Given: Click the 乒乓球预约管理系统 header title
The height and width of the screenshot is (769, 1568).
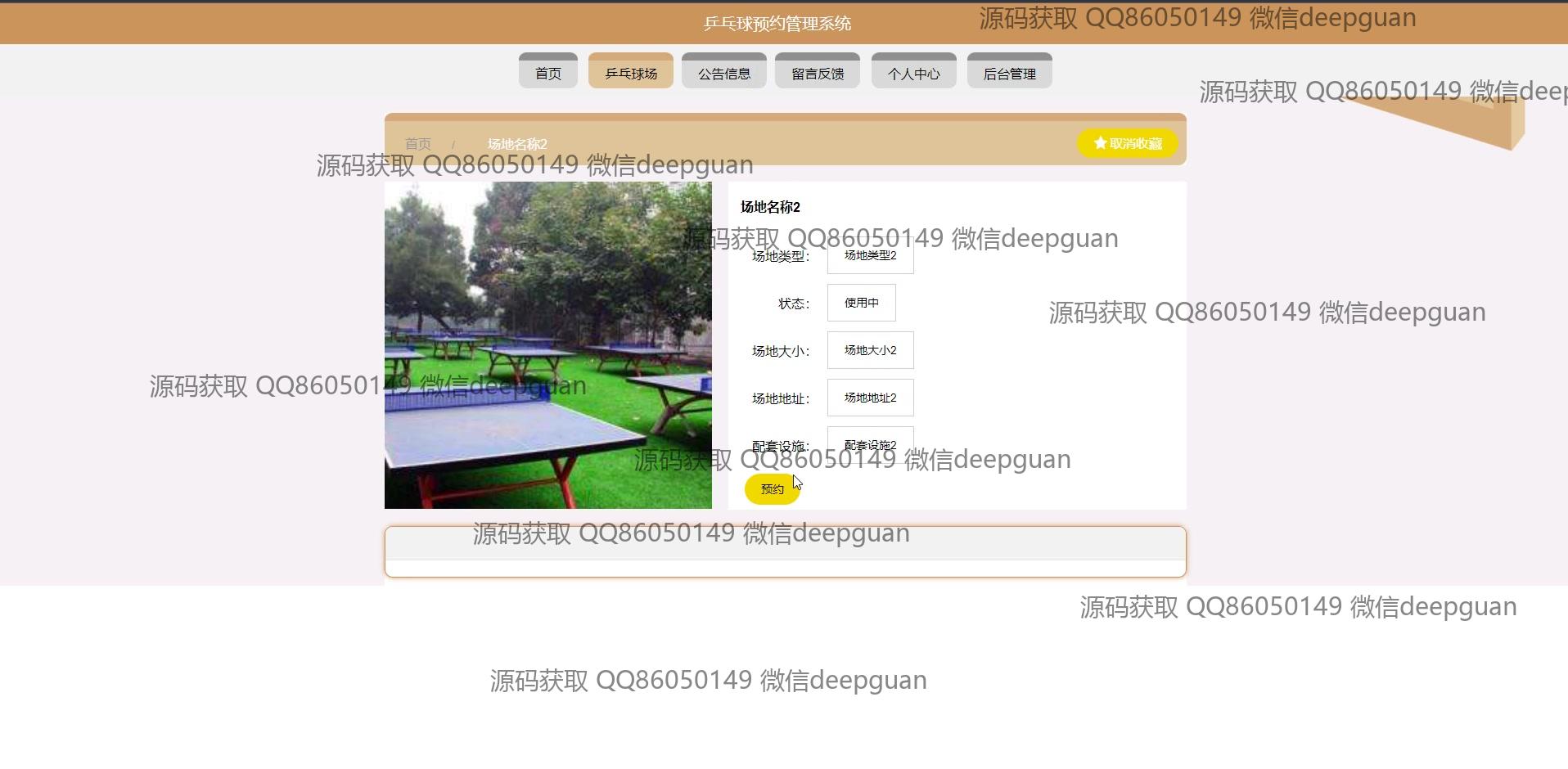Looking at the screenshot, I should 777,24.
